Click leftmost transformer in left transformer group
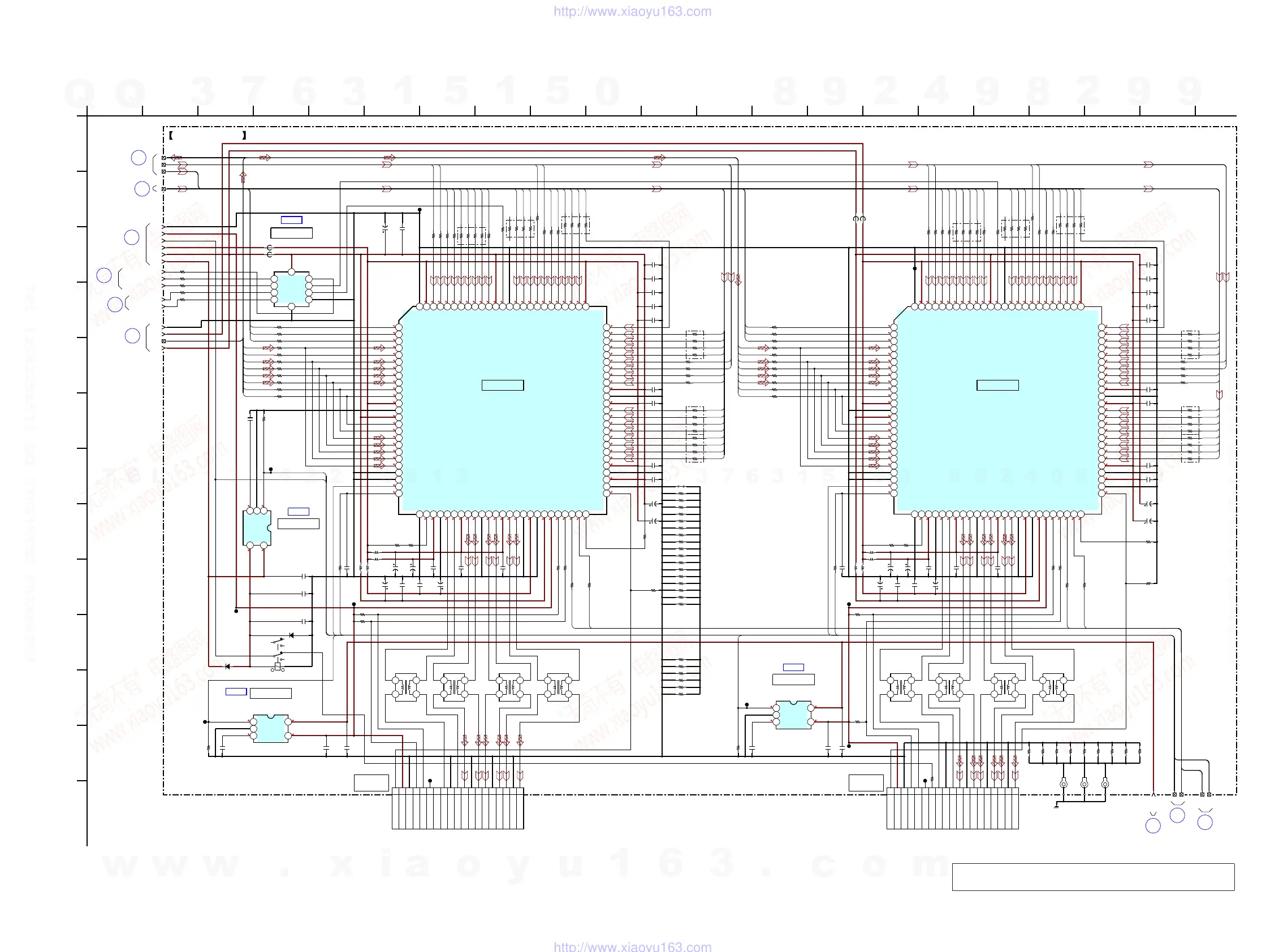 click(x=406, y=687)
